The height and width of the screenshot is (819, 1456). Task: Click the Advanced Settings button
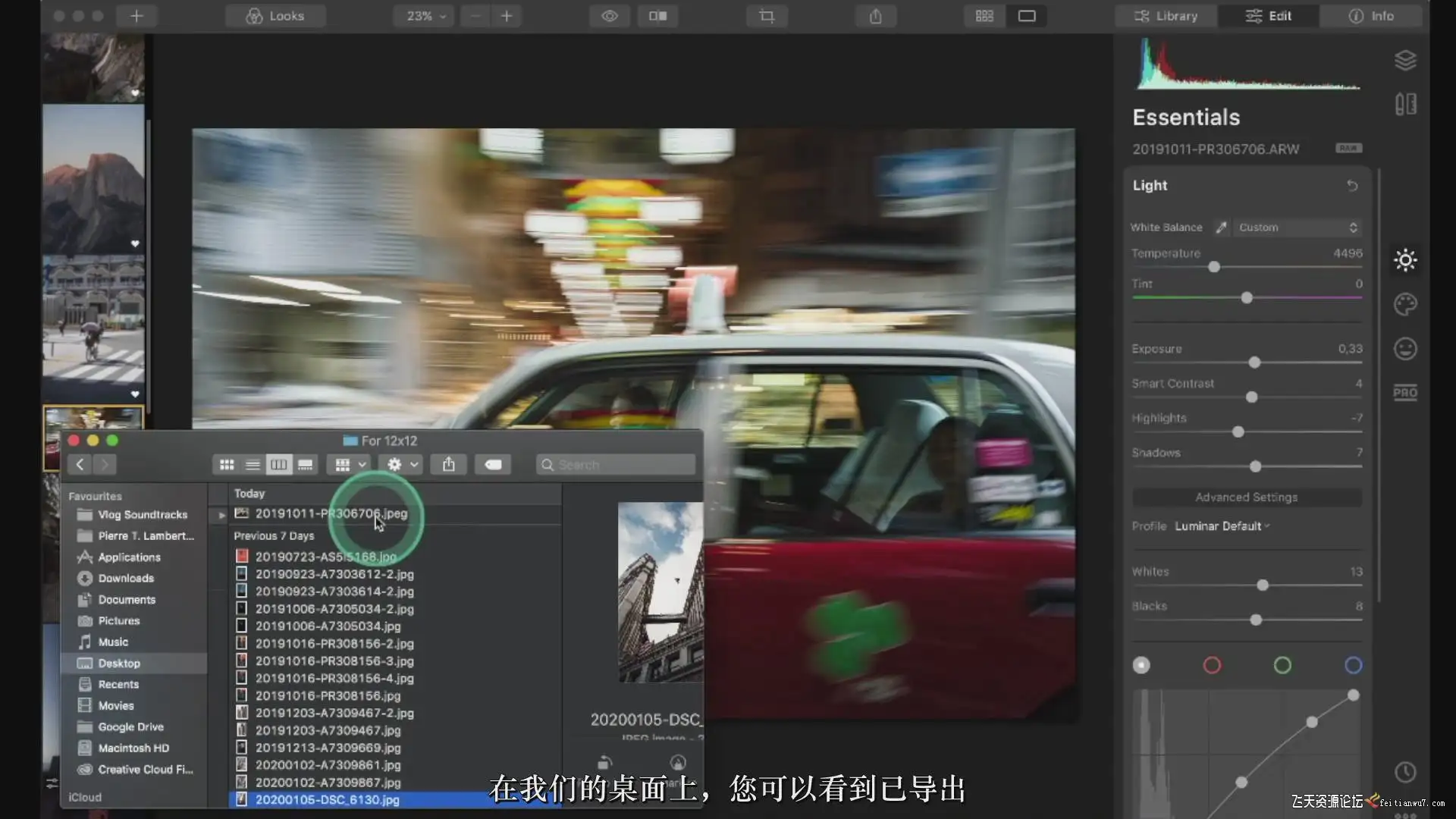[x=1246, y=497]
